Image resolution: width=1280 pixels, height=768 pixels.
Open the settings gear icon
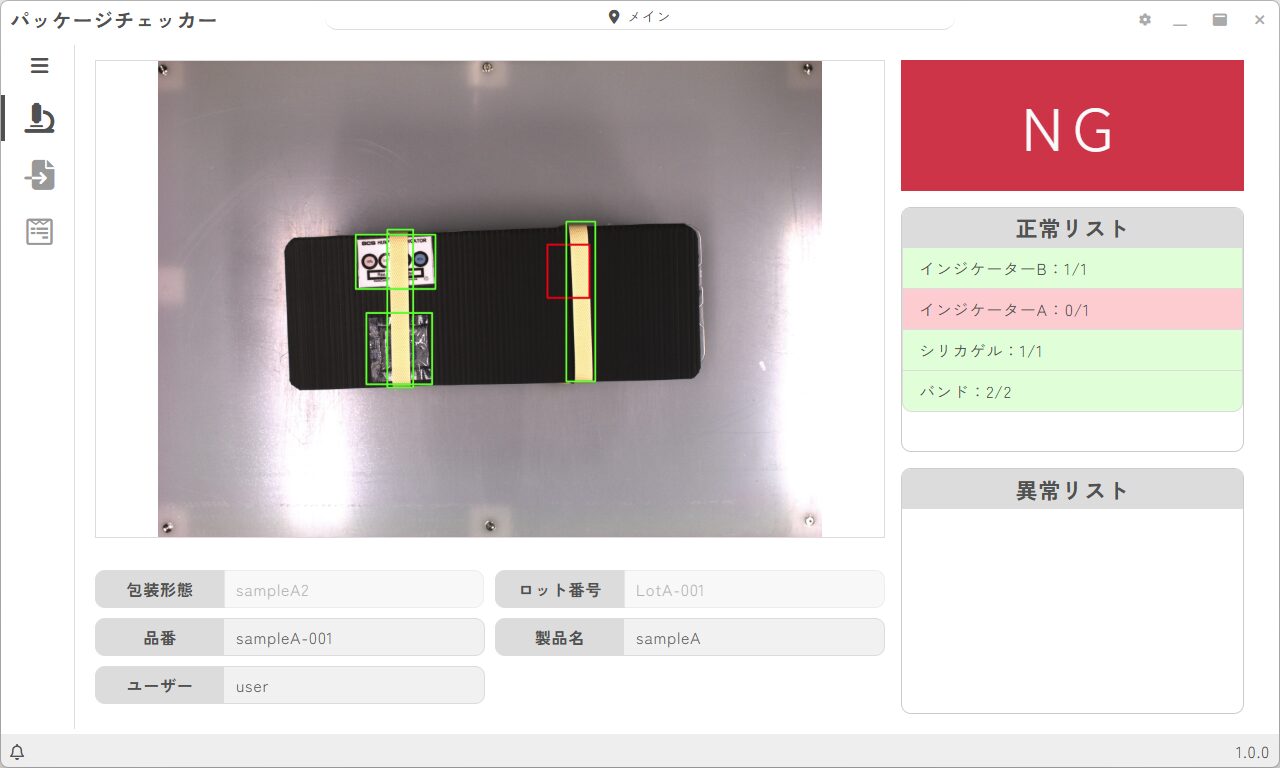1145,19
